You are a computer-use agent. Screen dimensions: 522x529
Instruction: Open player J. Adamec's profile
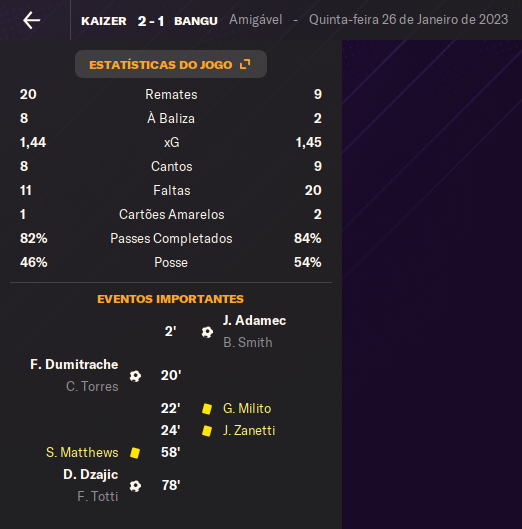coord(254,321)
